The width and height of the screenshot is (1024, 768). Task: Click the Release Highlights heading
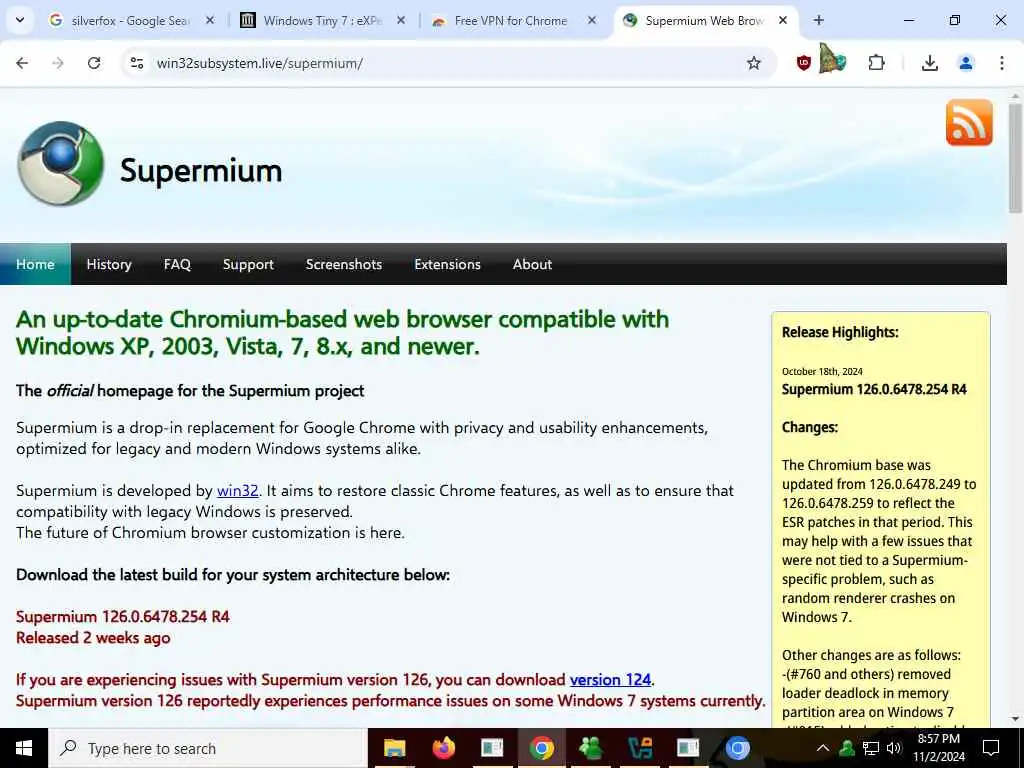pos(840,332)
